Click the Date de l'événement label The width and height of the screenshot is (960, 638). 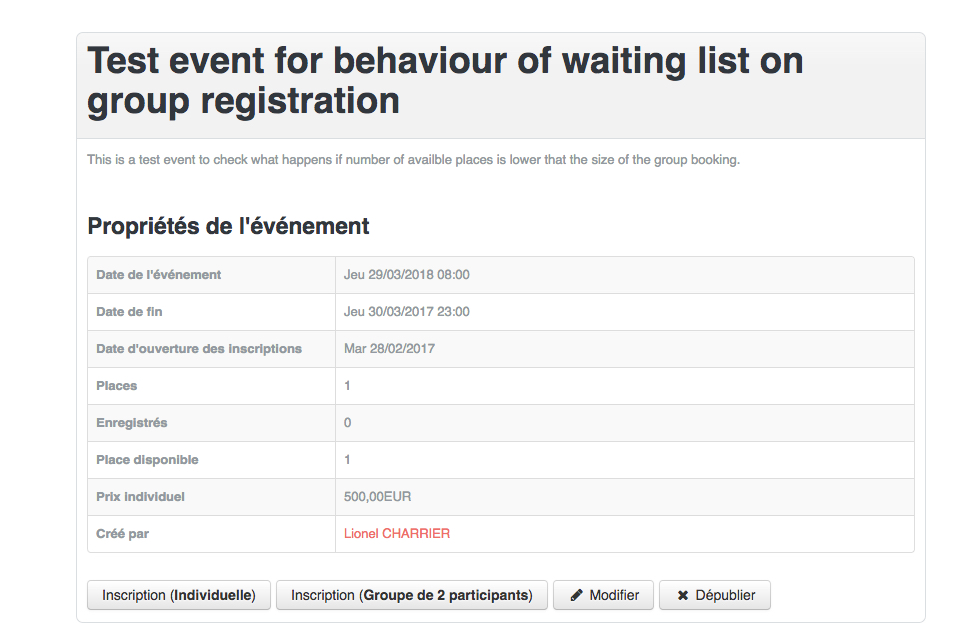click(x=159, y=275)
